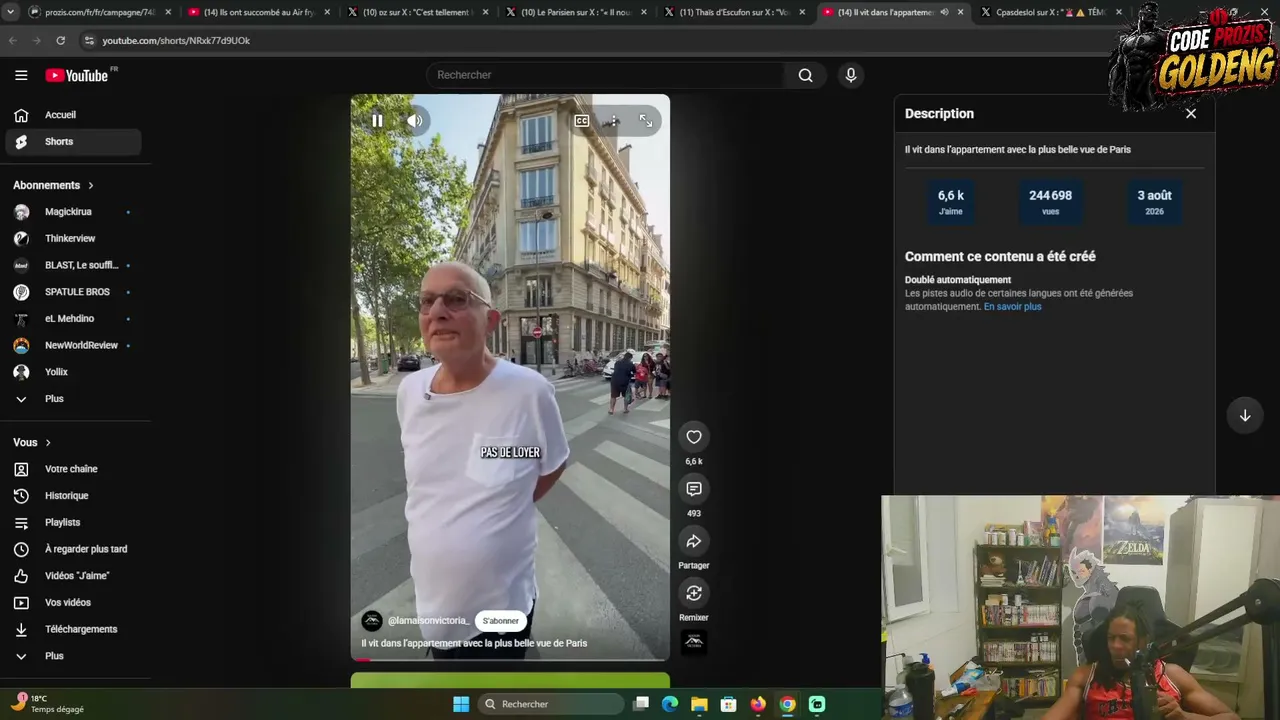Open the YouTube hamburger guide menu

(x=21, y=75)
